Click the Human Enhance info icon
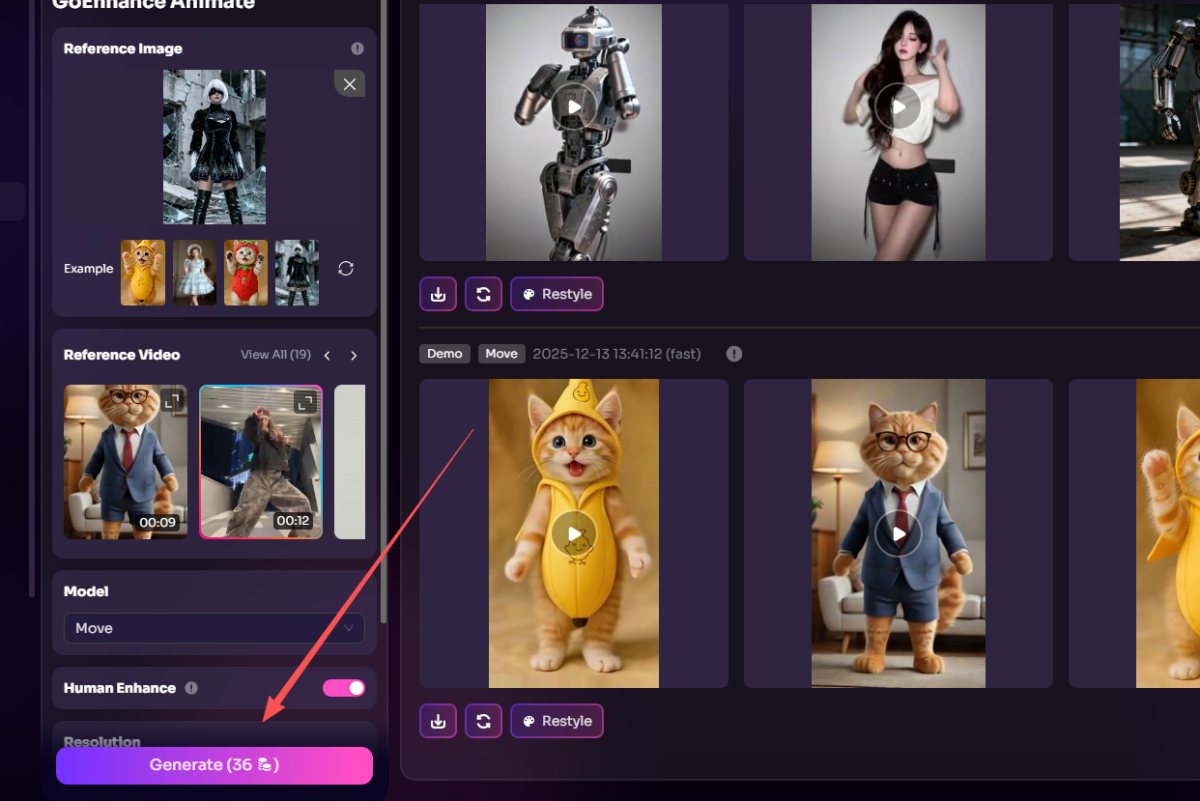1200x801 pixels. [191, 688]
